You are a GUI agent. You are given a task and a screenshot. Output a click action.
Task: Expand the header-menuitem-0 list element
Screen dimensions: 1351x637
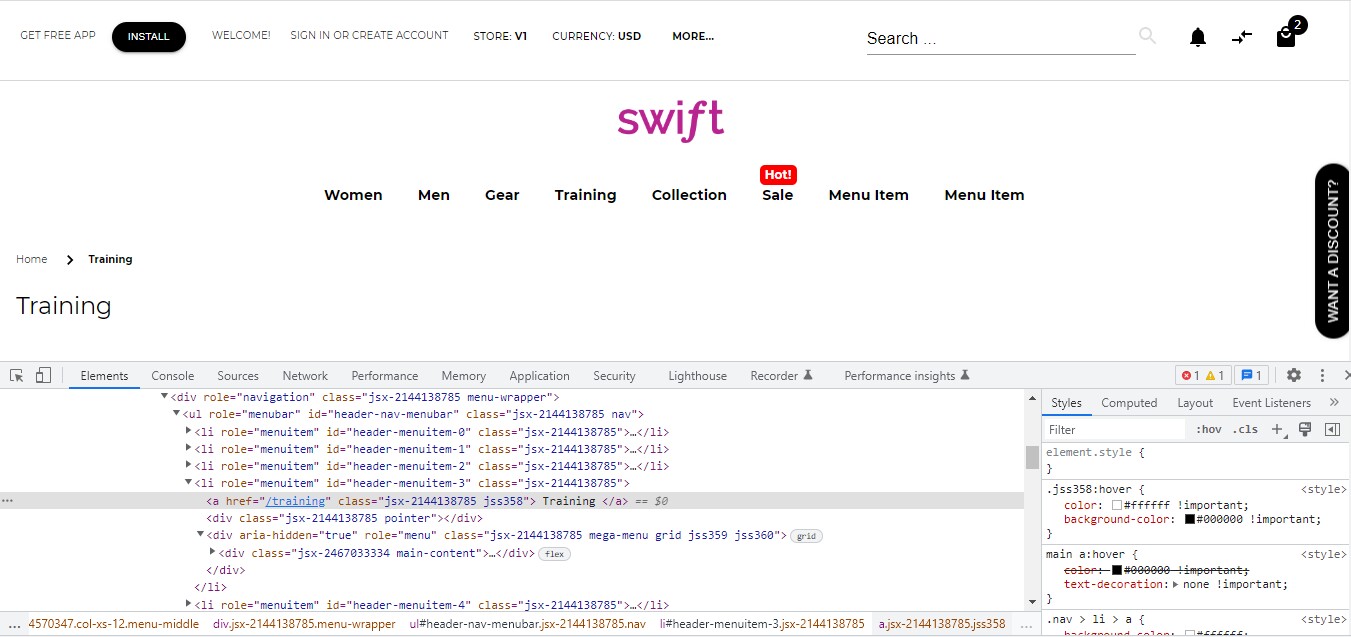click(x=189, y=431)
